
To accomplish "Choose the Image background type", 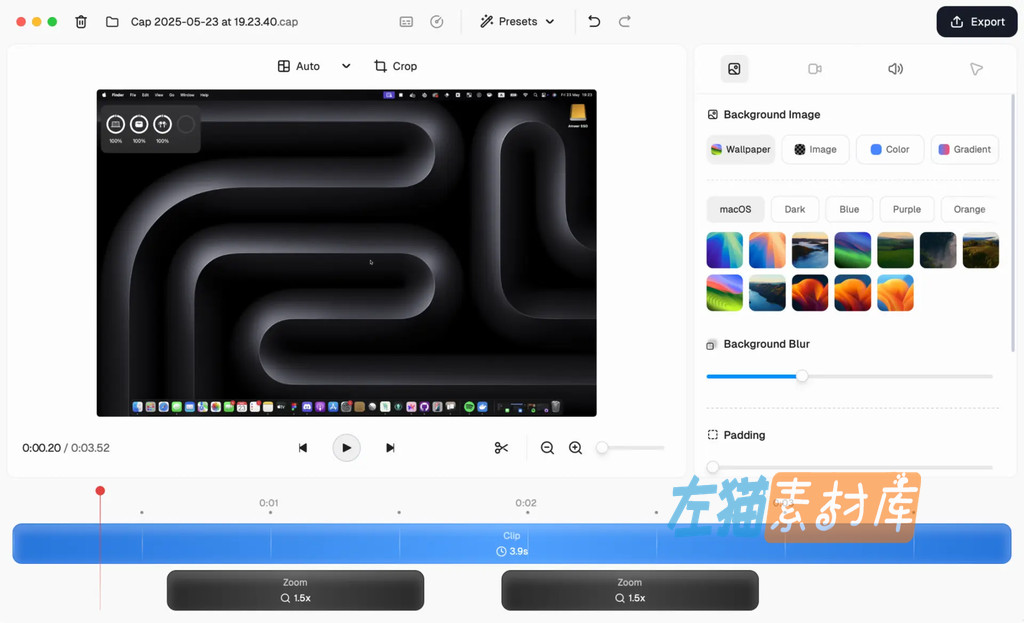I will tap(815, 150).
